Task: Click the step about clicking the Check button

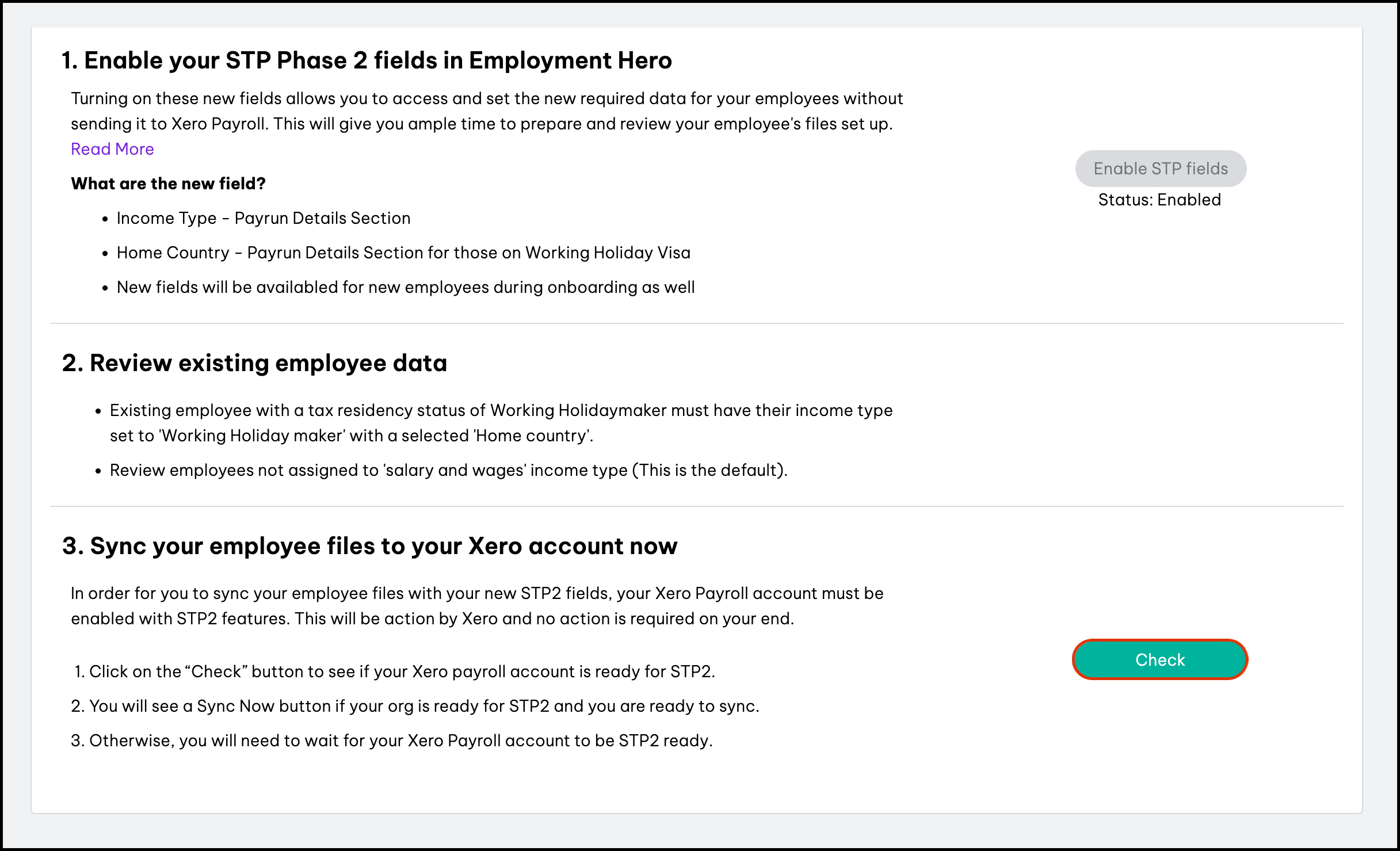Action: coord(402,671)
